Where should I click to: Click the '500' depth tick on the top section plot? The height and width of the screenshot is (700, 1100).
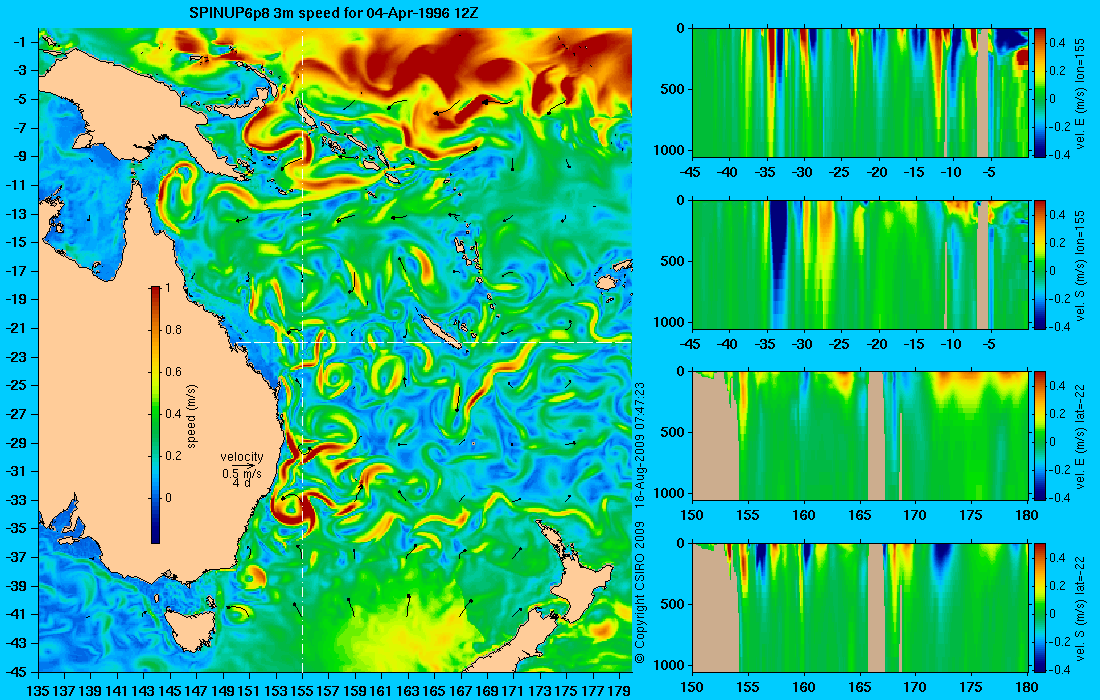click(x=675, y=89)
